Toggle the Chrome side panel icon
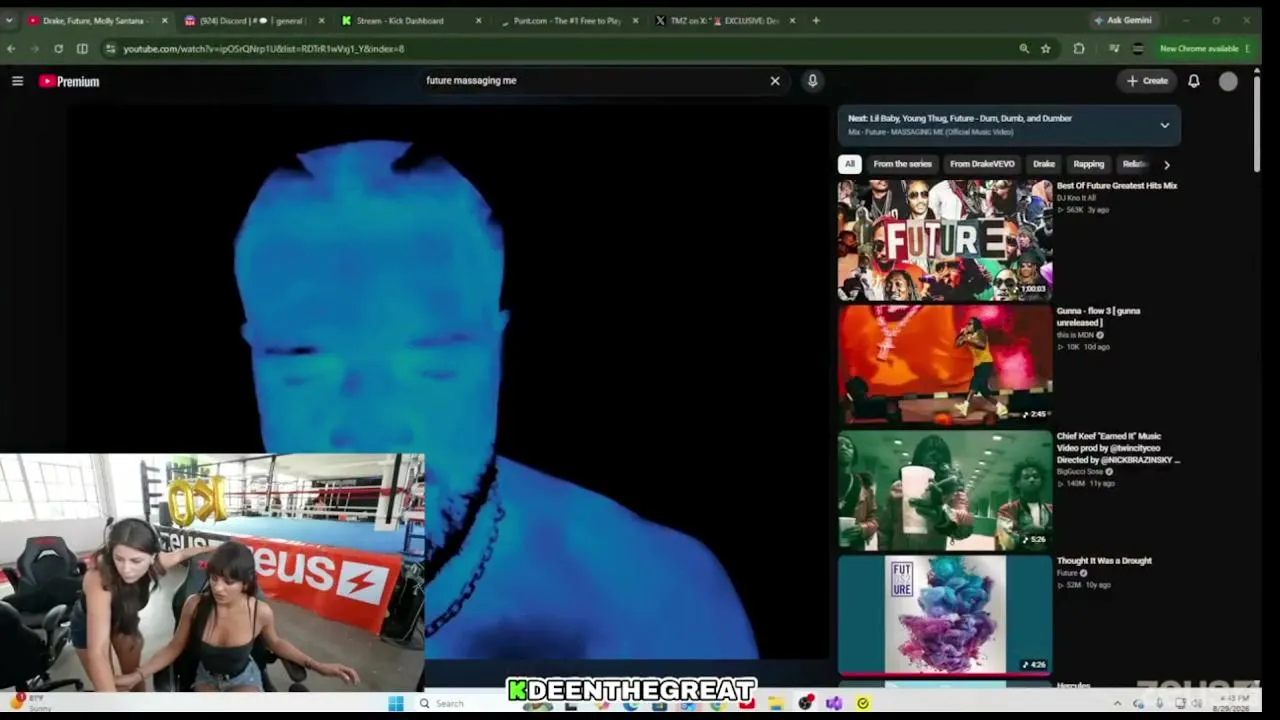1280x720 pixels. (82, 48)
